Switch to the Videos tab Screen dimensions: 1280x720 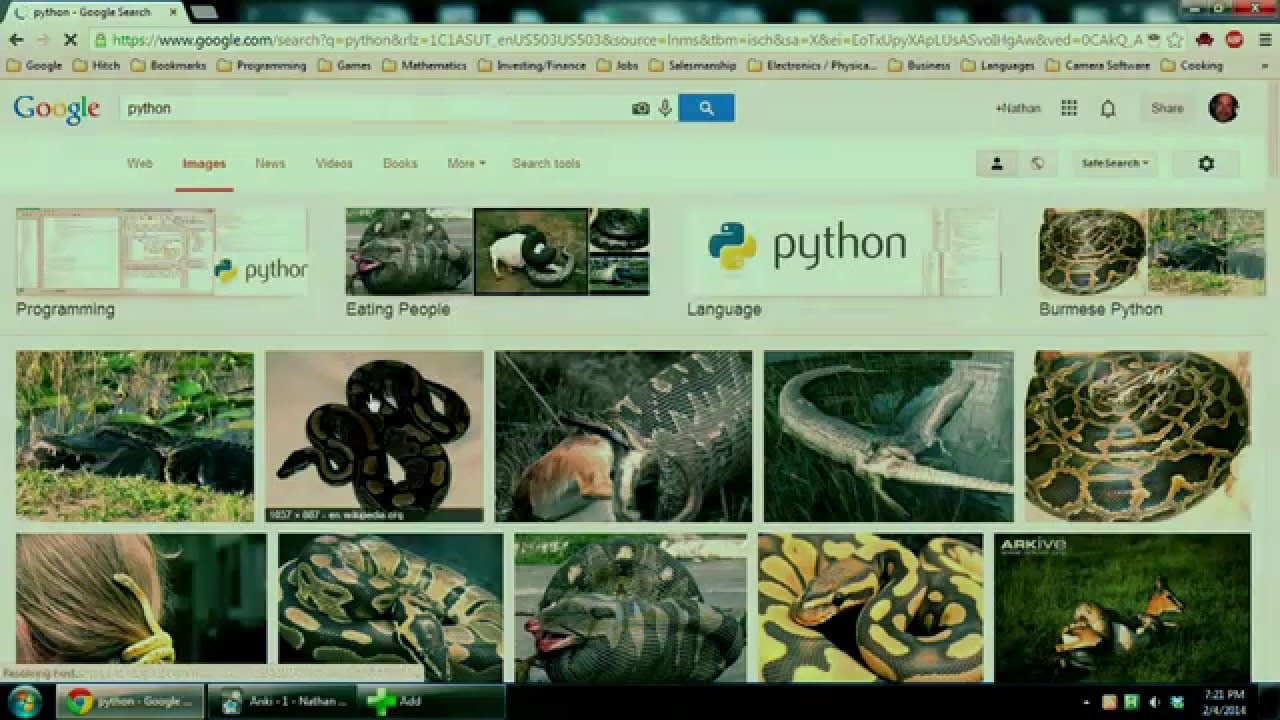(334, 163)
